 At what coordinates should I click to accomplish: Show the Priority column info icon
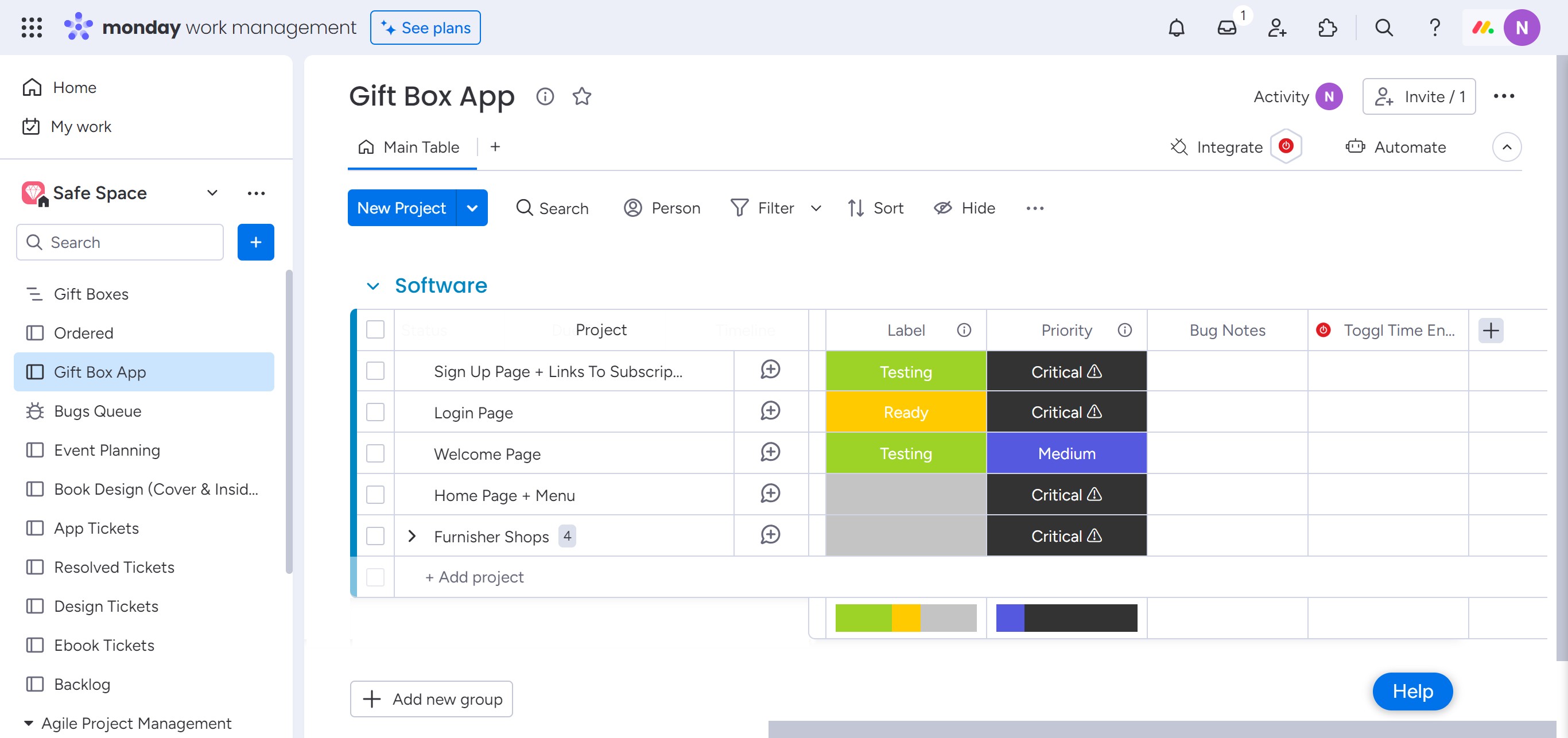coord(1124,331)
